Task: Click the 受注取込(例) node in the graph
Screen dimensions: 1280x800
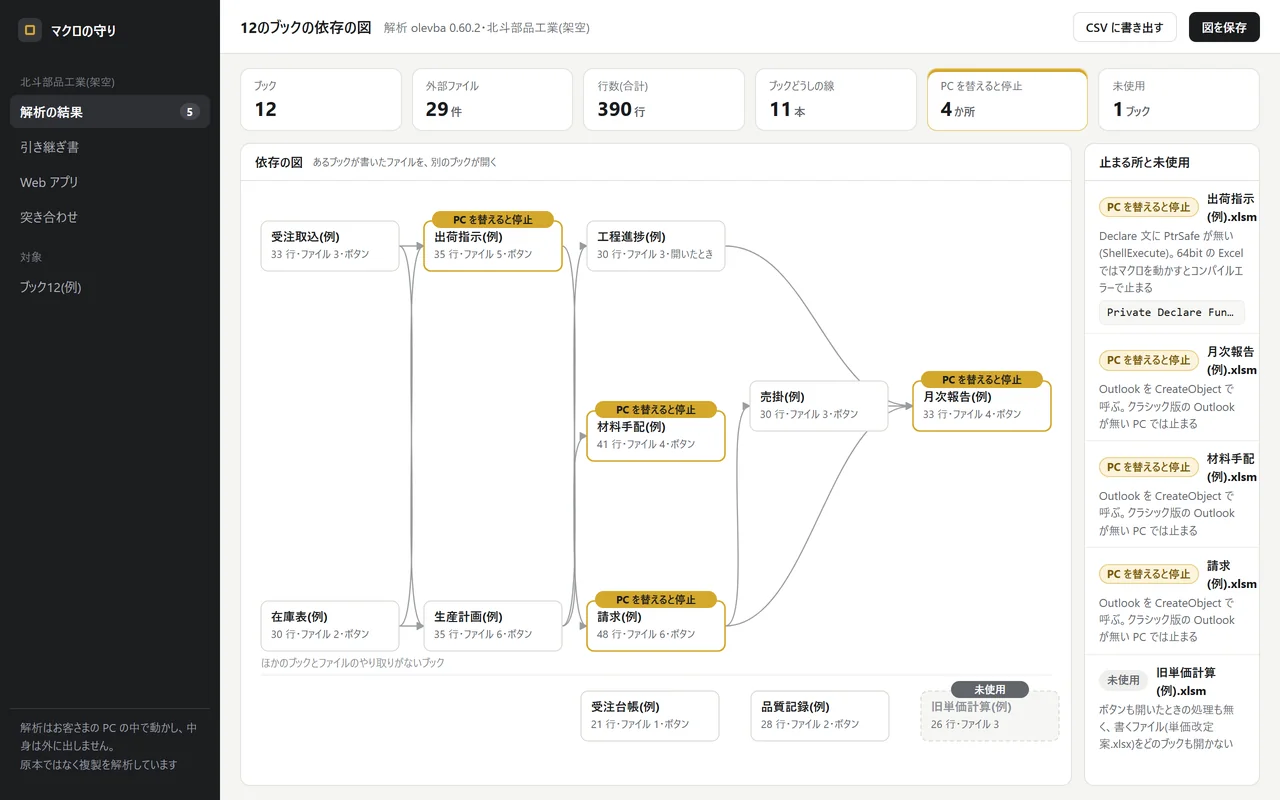Action: tap(330, 246)
